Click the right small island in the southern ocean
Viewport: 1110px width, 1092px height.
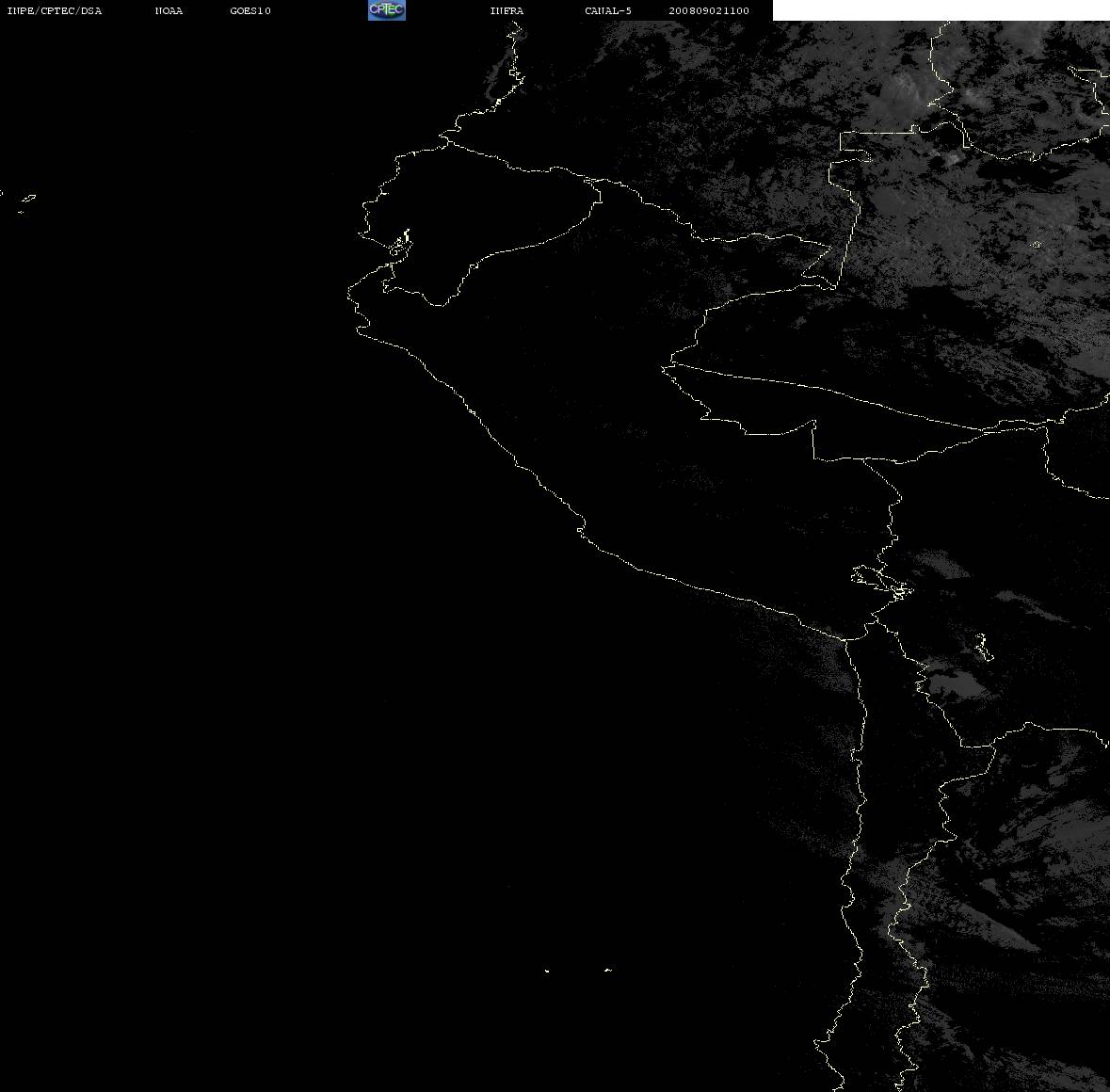607,970
